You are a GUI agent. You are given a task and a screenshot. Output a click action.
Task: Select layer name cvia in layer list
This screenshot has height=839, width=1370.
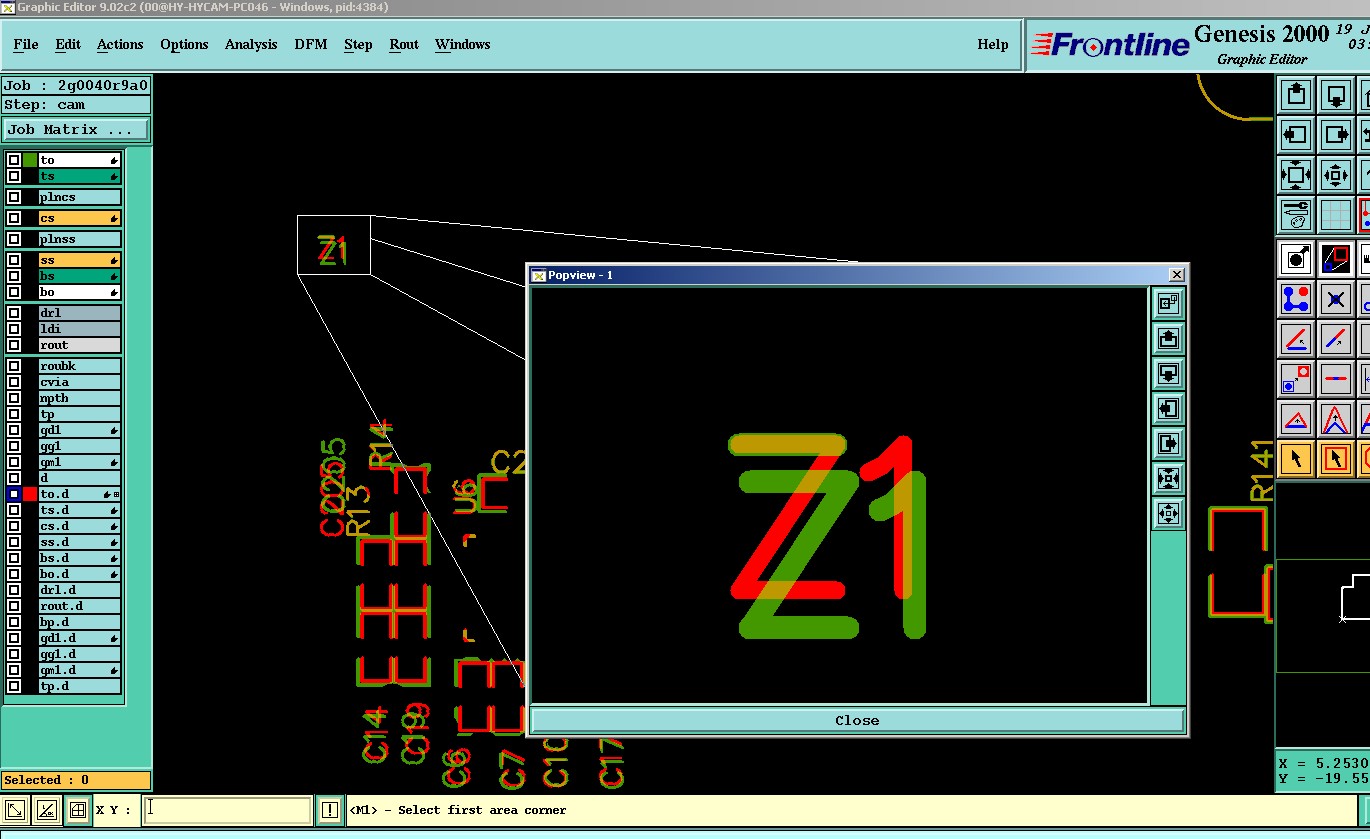[x=79, y=382]
